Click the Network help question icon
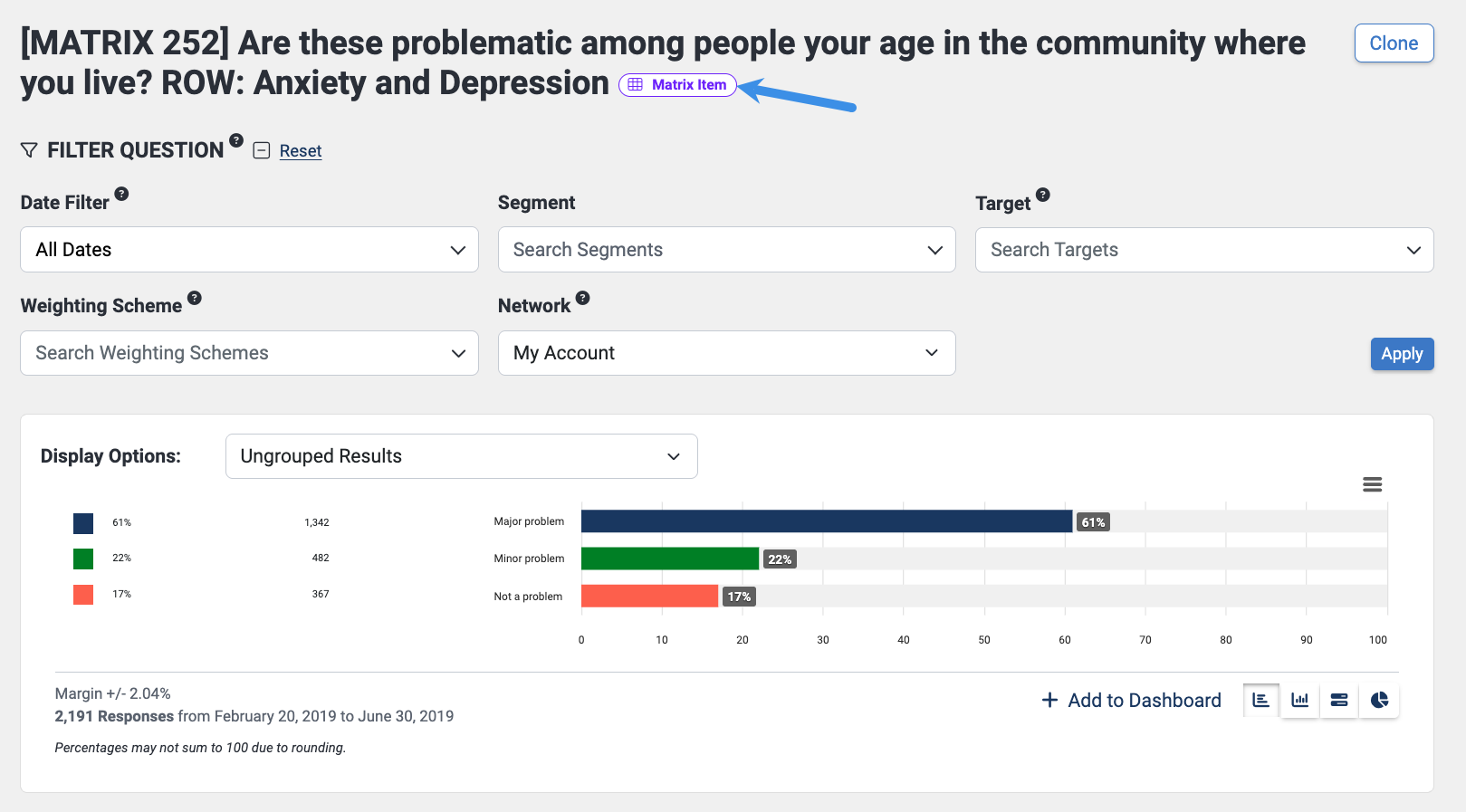 [x=583, y=298]
